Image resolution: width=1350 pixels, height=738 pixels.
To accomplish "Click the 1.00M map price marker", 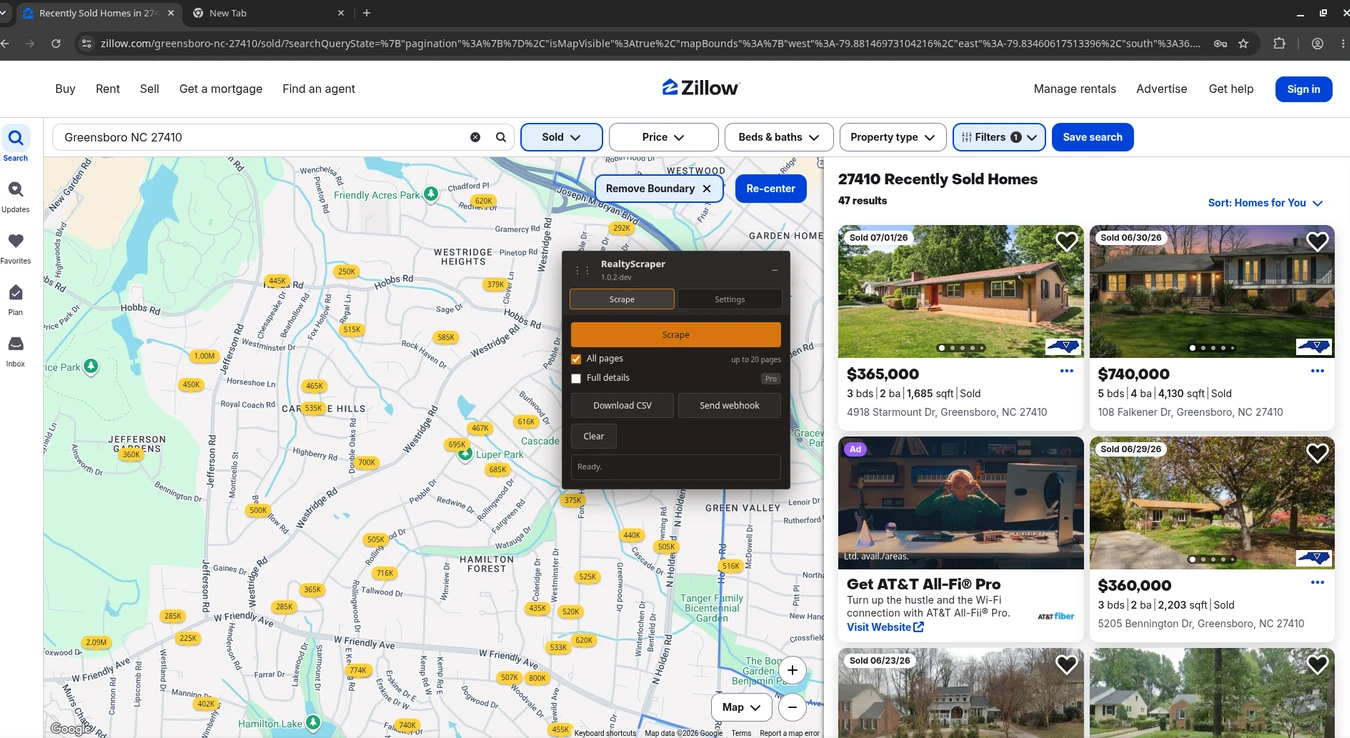I will (204, 356).
